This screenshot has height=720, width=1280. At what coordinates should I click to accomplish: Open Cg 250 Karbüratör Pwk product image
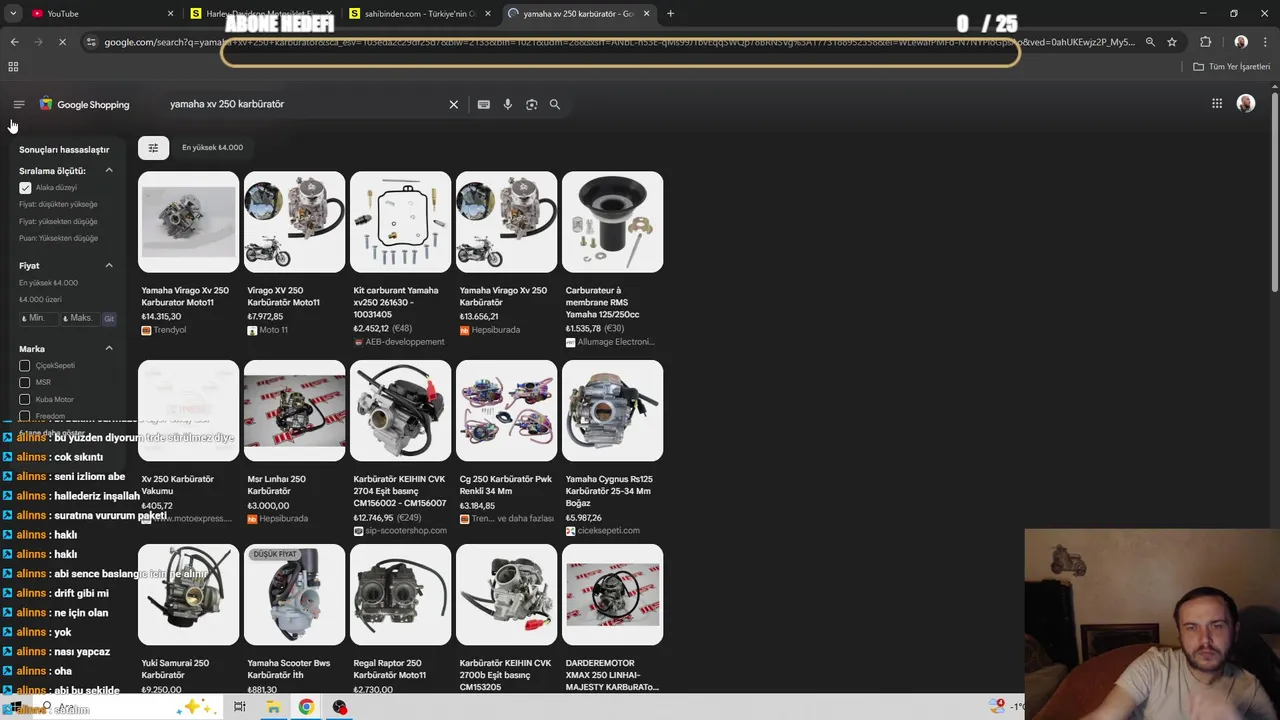[506, 411]
